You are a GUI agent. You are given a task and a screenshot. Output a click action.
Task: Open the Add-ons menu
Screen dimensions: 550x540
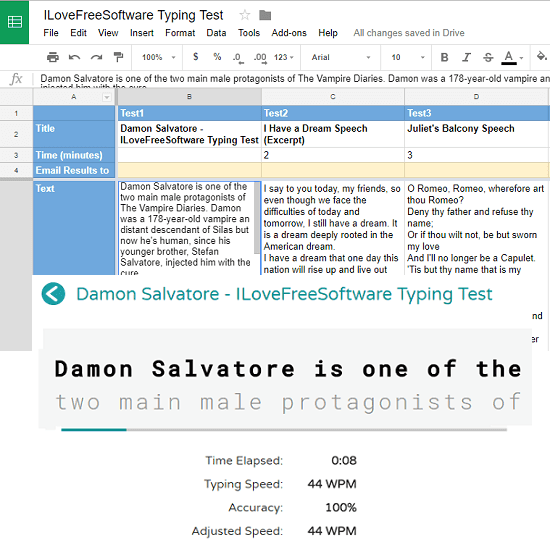coord(289,33)
